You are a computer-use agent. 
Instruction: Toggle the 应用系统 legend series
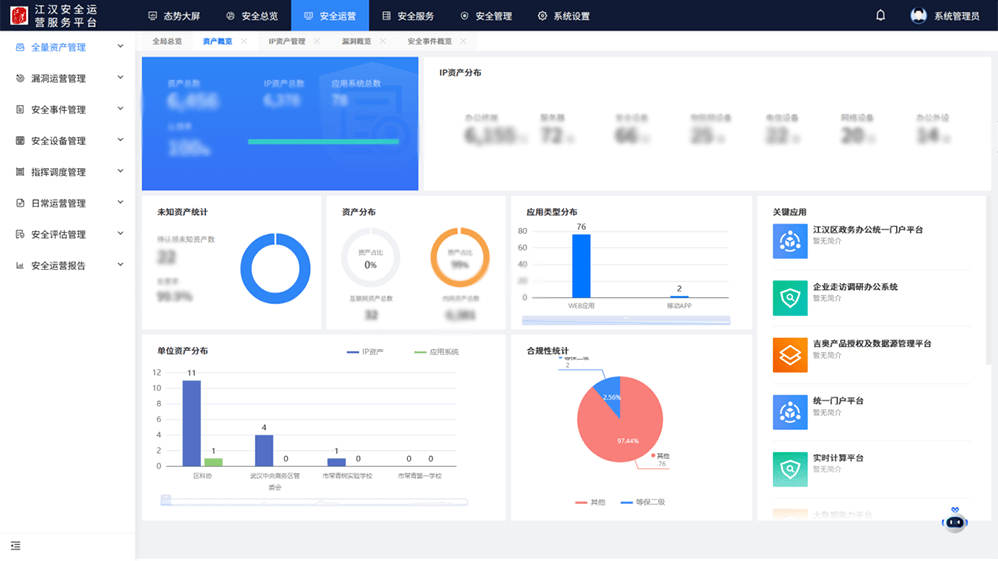pos(435,352)
